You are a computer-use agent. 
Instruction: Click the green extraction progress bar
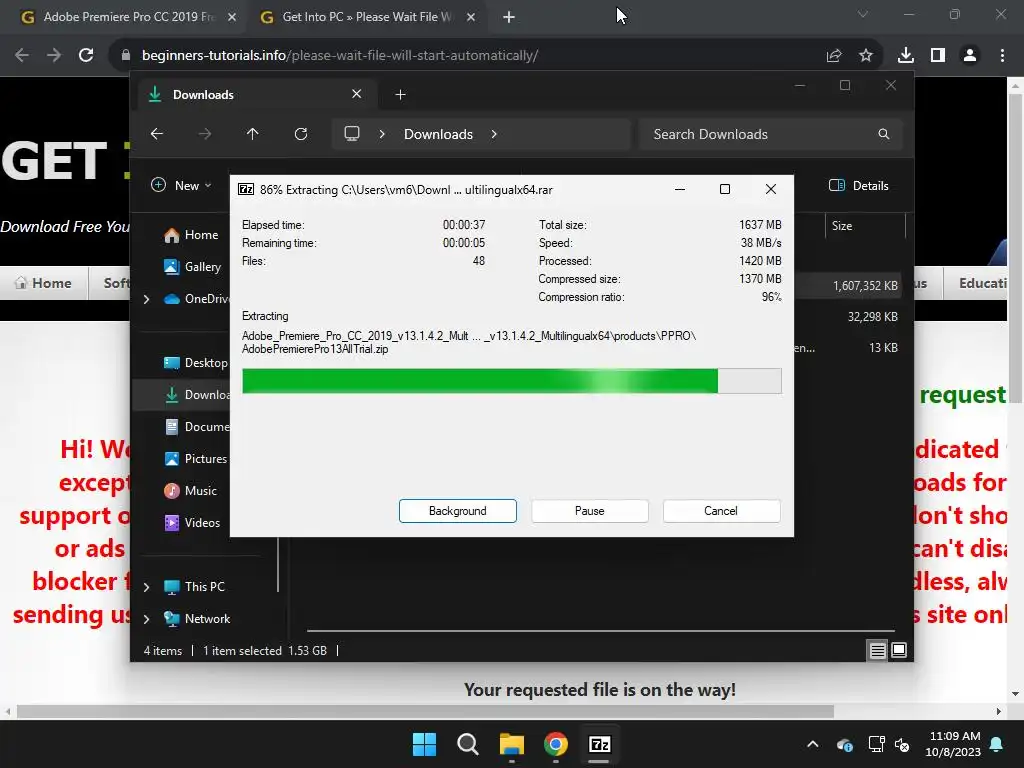pyautogui.click(x=511, y=381)
